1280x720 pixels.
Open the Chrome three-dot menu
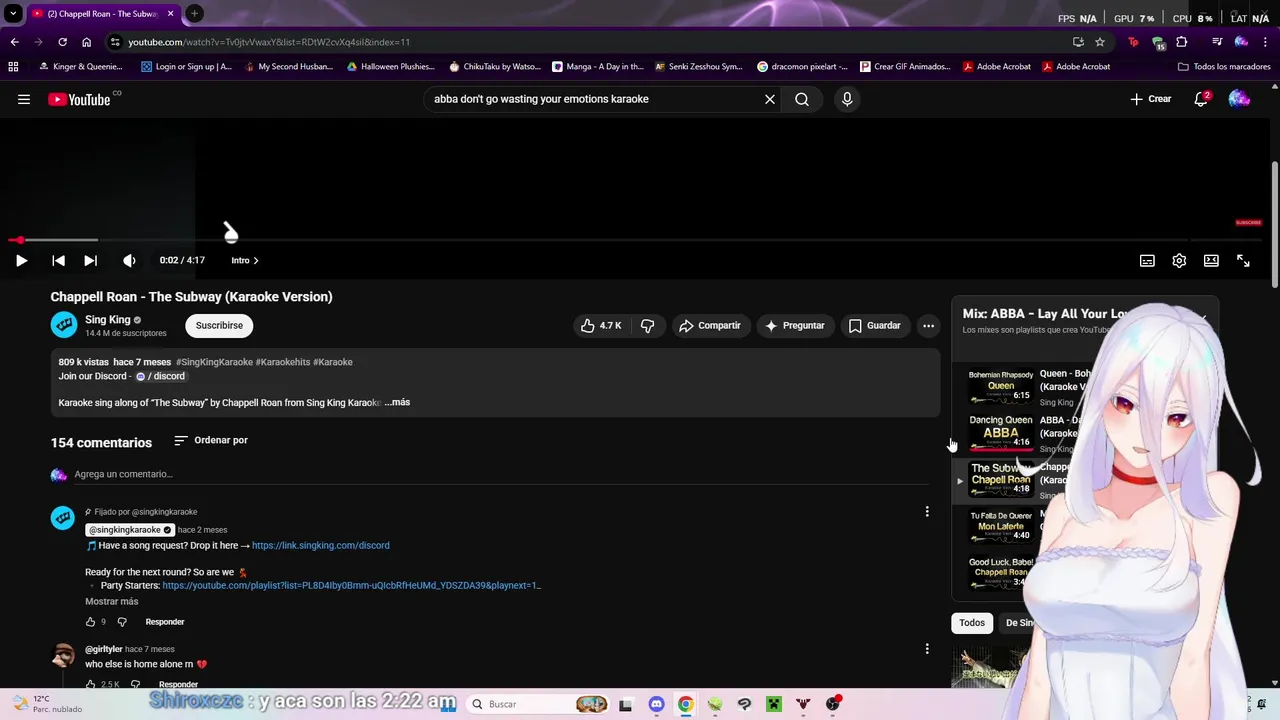point(1265,42)
